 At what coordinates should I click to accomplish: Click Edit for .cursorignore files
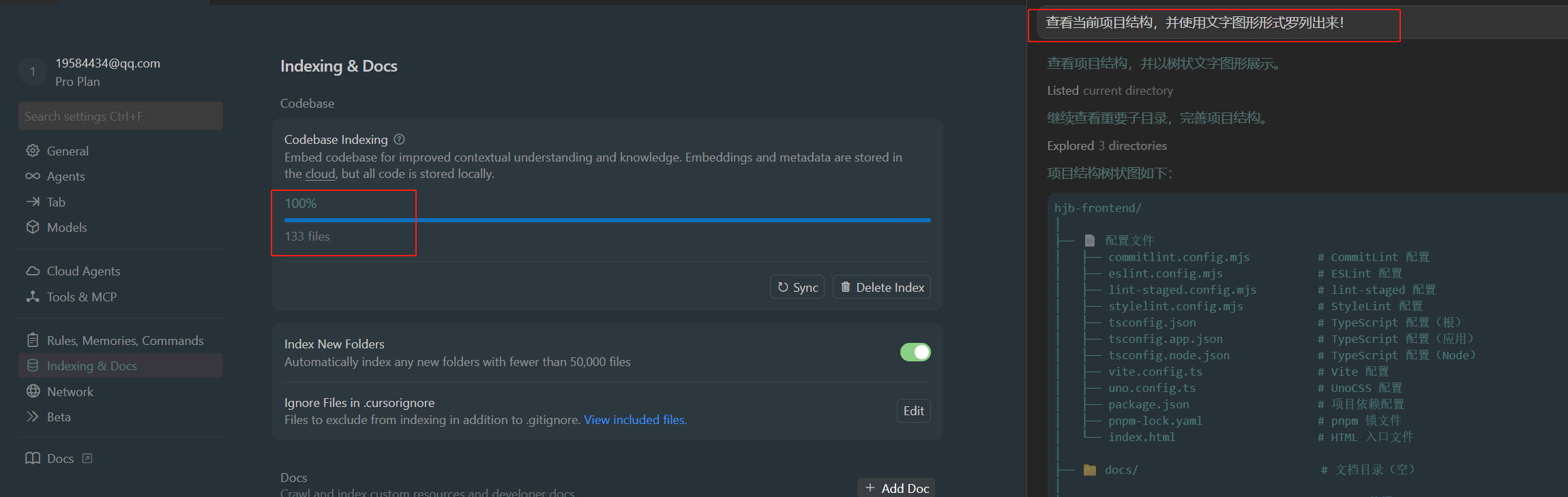pos(913,411)
